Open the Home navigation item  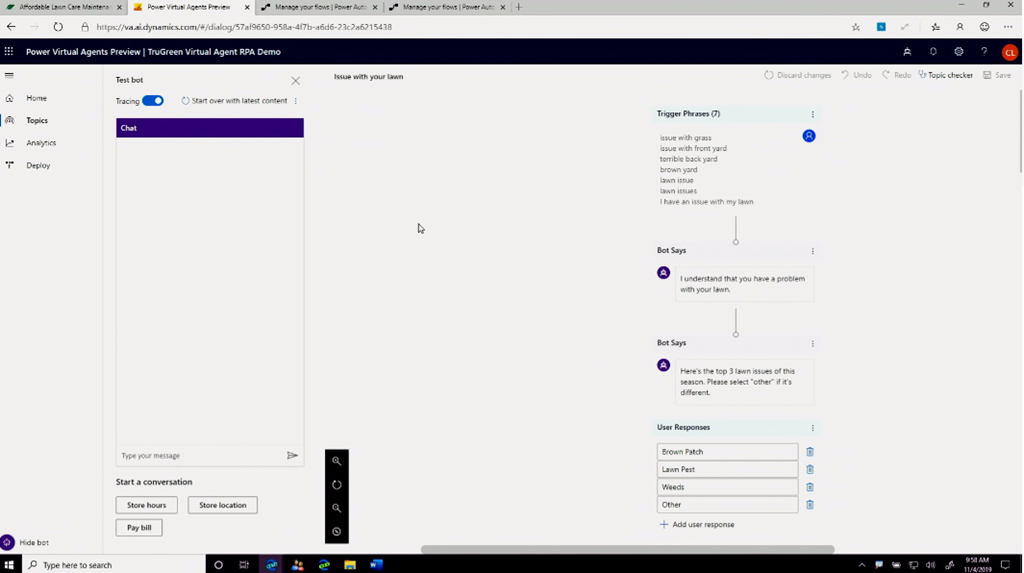(36, 98)
